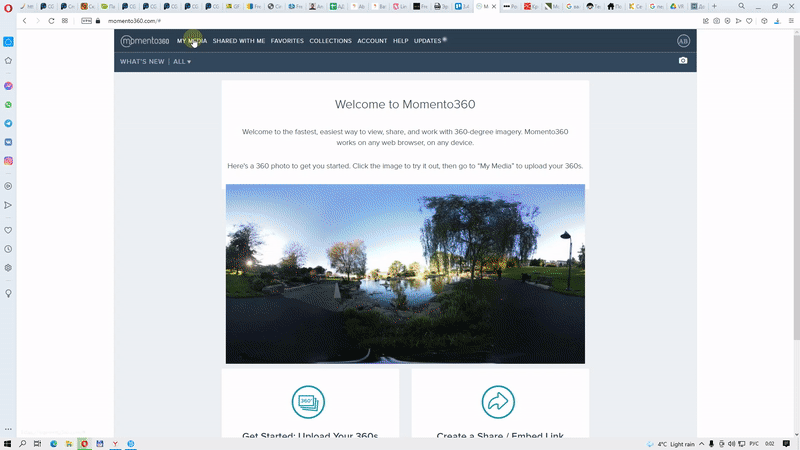Open the three-dot menu in Opera sidebar
Viewport: 800px width, 450px height.
coord(8,429)
